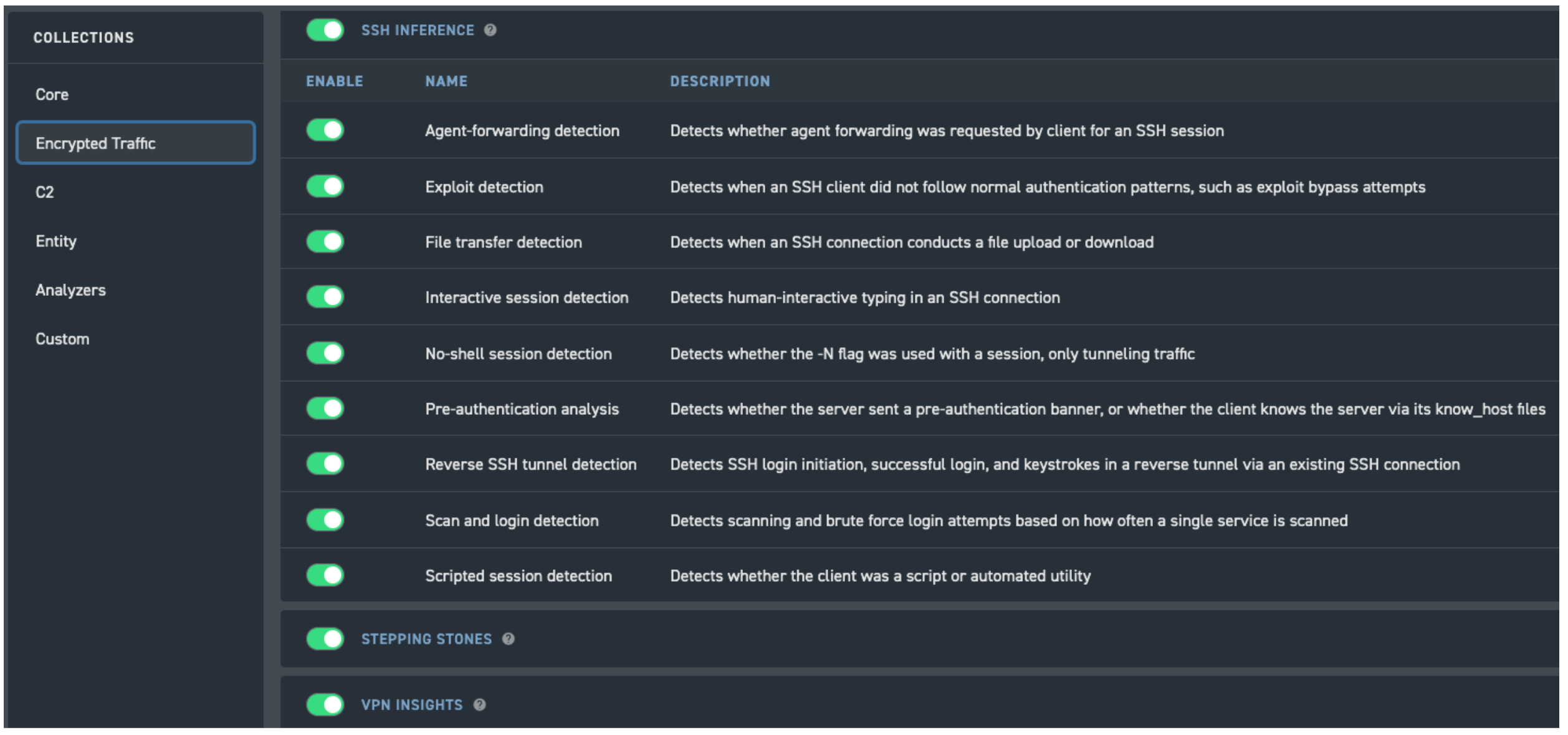Collapse the SSH Inference section header
The height and width of the screenshot is (735, 1568).
(418, 31)
